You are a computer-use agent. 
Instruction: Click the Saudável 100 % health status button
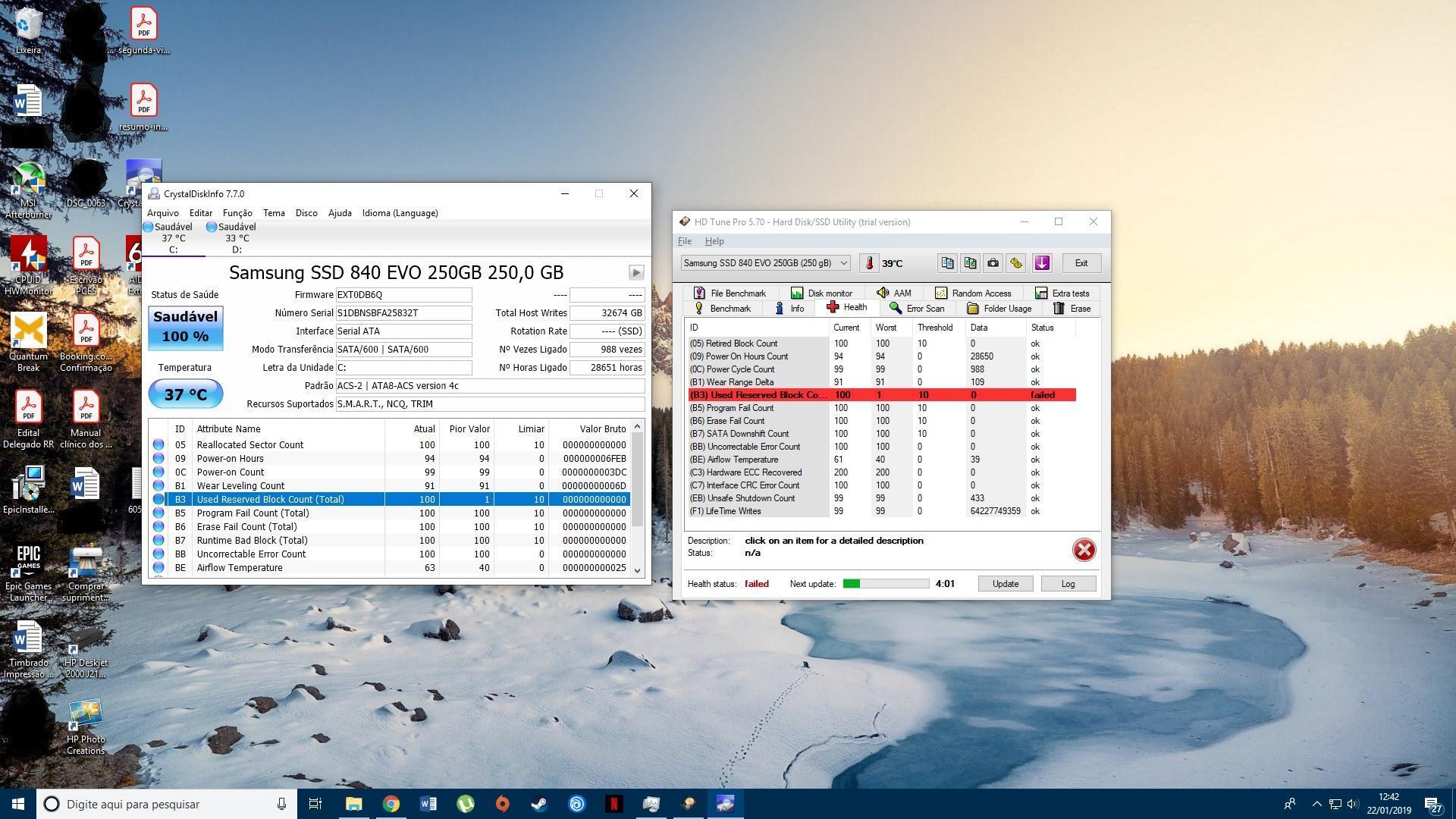click(186, 328)
